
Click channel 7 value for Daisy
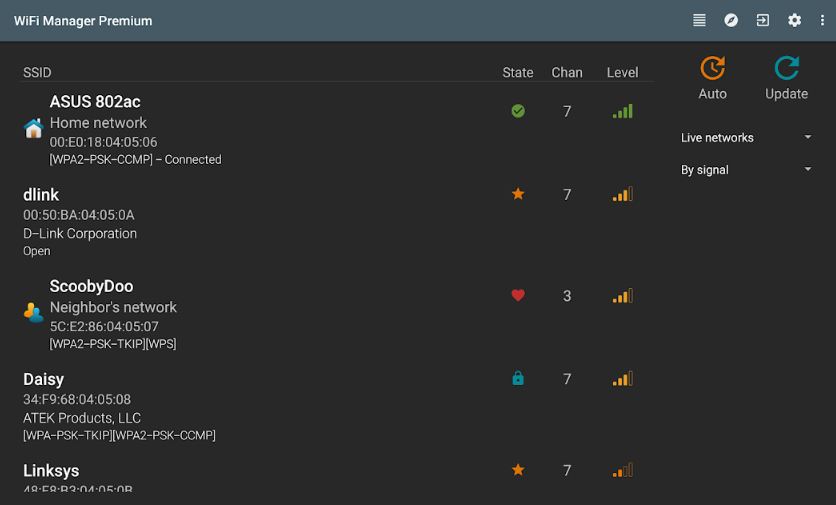(x=567, y=379)
